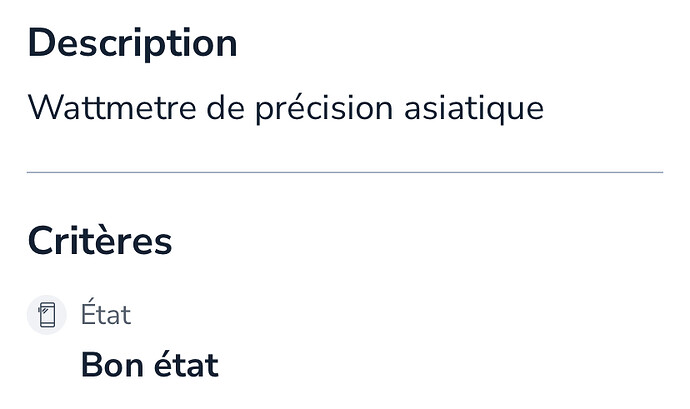Click the end of the word Description
The image size is (690, 409).
(x=223, y=44)
